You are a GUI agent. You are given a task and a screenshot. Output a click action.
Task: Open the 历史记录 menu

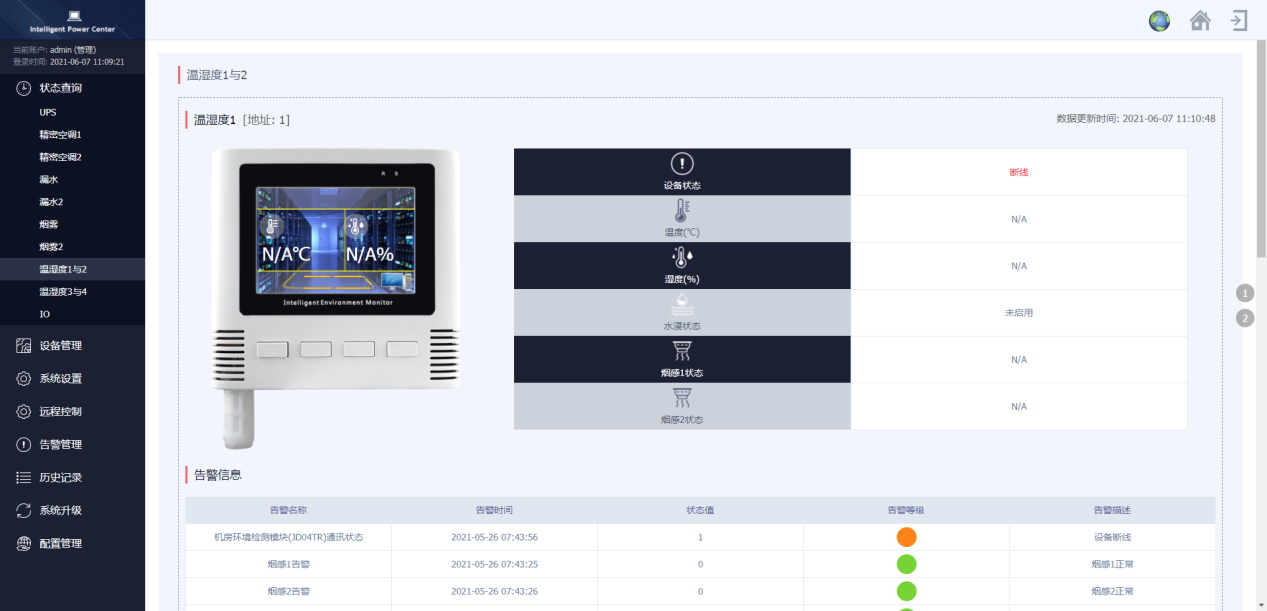[x=60, y=478]
